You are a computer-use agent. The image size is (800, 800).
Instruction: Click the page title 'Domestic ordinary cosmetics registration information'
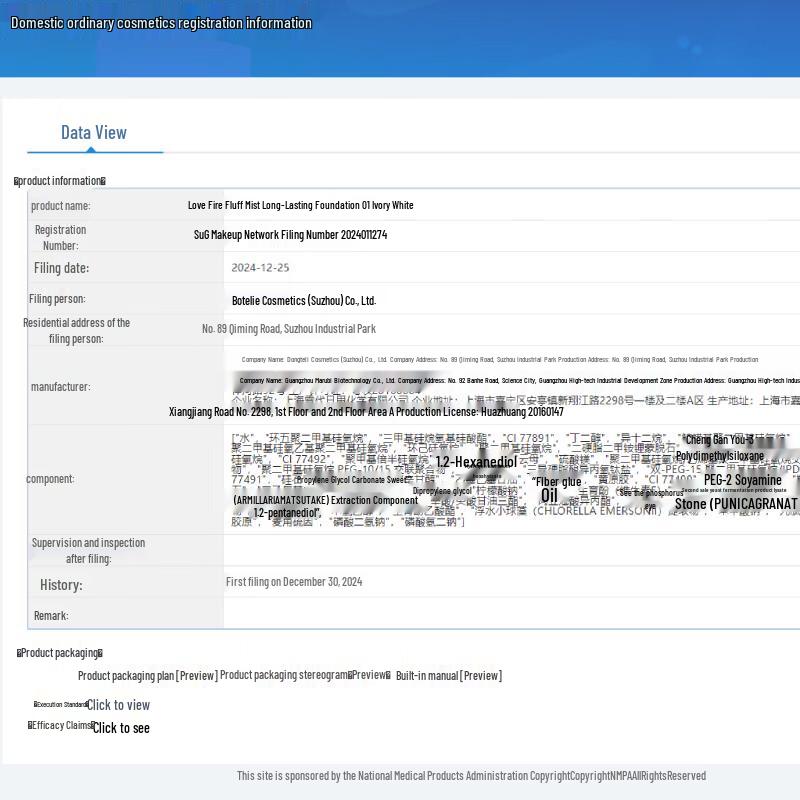(161, 23)
